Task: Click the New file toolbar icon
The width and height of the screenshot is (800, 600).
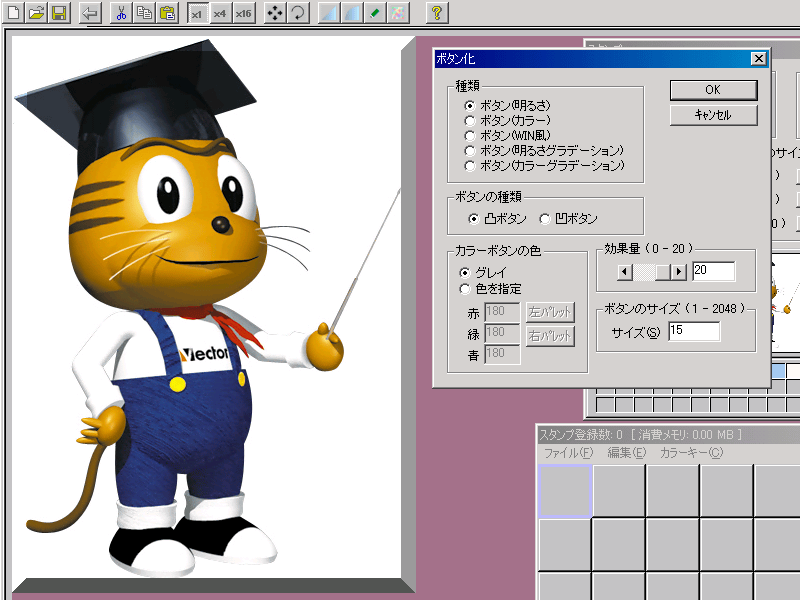Action: tap(13, 12)
